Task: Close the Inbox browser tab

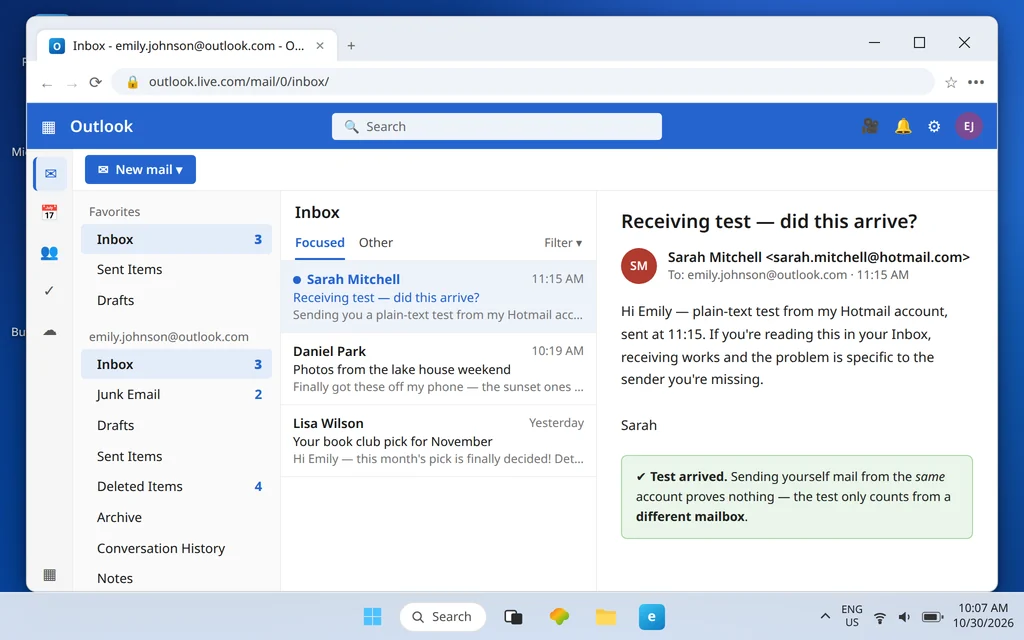Action: coord(320,46)
